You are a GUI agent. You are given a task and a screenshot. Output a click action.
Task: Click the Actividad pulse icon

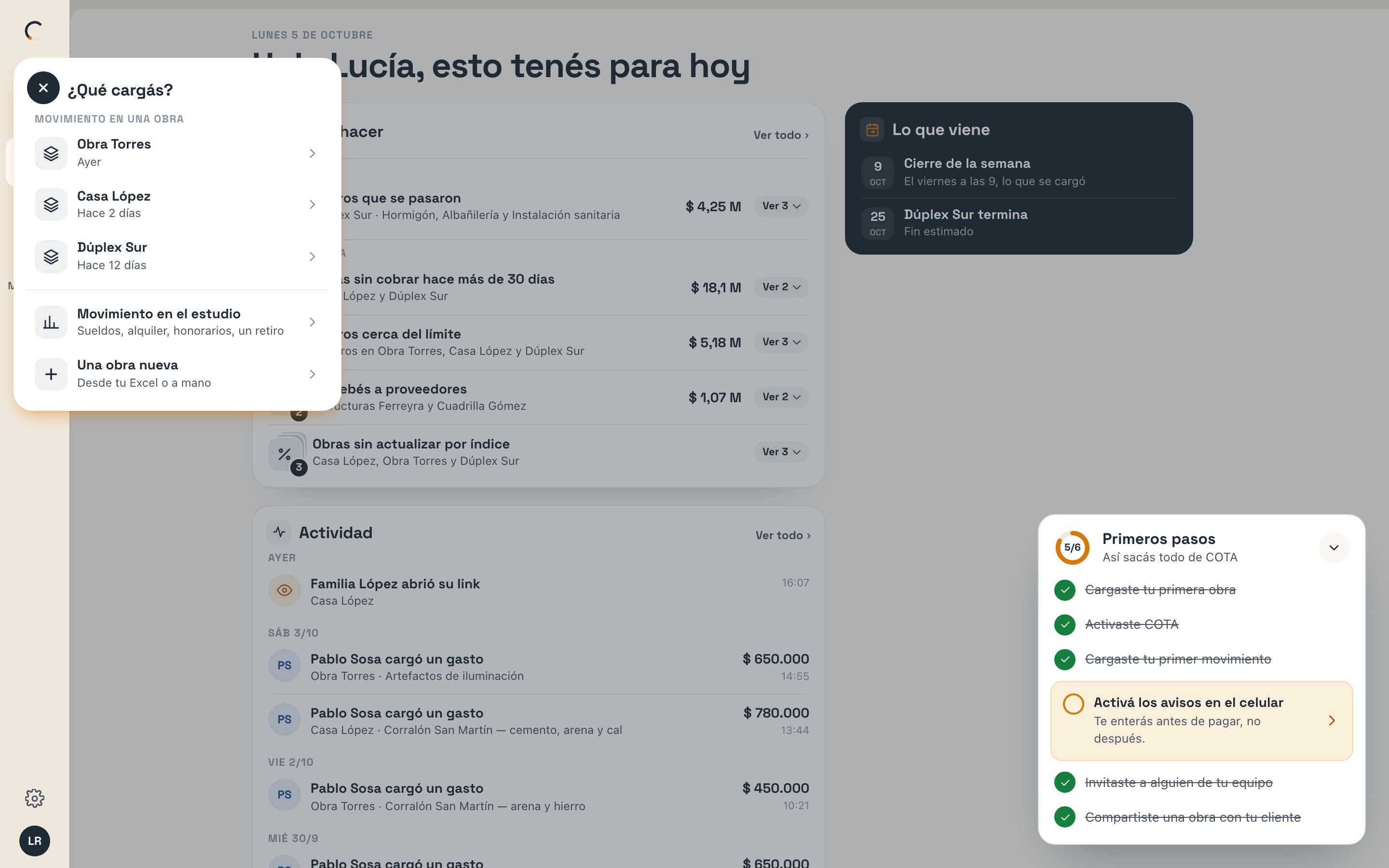point(279,532)
